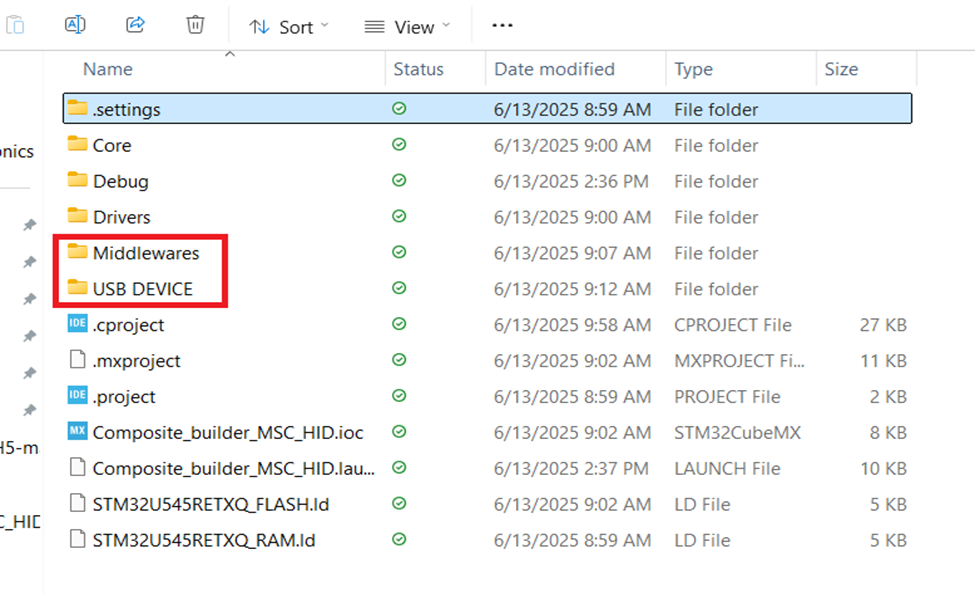975x594 pixels.
Task: Click the 10 KB size cell
Action: (883, 468)
